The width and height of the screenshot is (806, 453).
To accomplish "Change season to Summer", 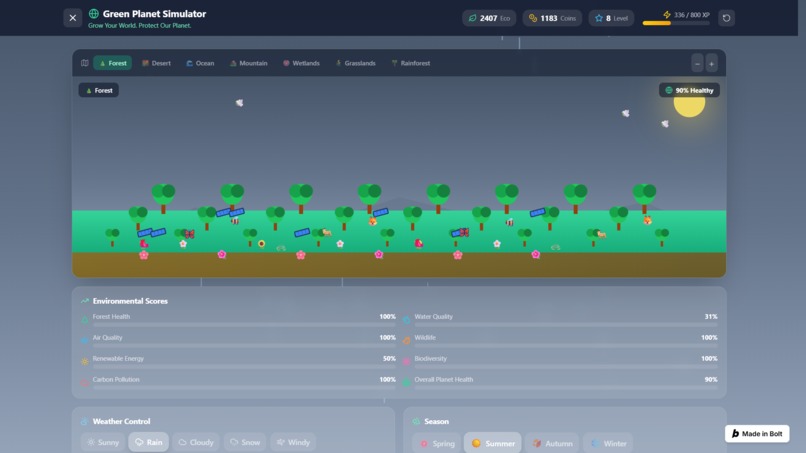I will pos(492,443).
